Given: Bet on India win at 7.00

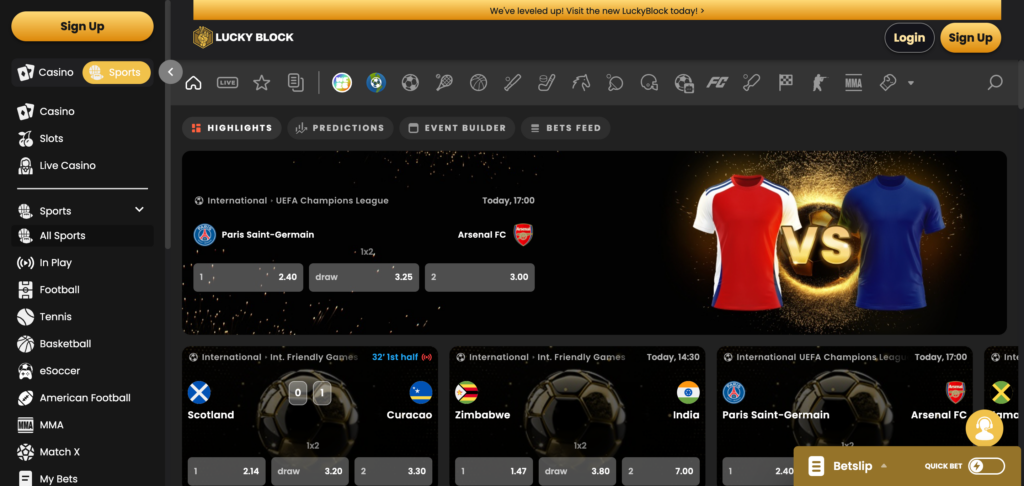Looking at the screenshot, I should (x=660, y=471).
